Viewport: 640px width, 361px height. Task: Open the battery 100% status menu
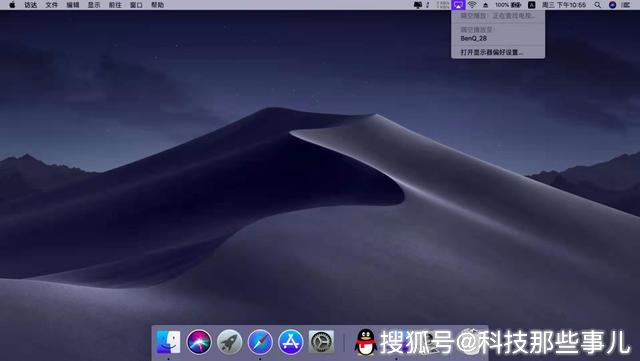(x=508, y=5)
